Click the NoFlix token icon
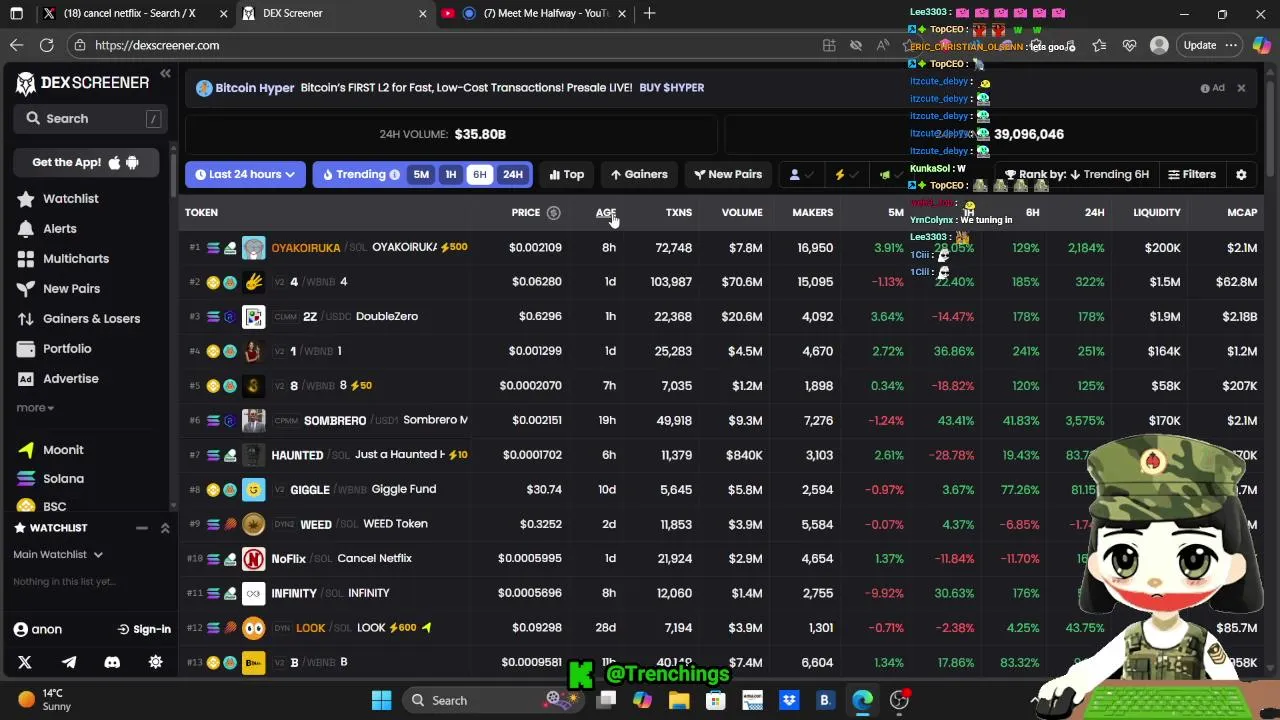Image resolution: width=1280 pixels, height=720 pixels. (254, 559)
